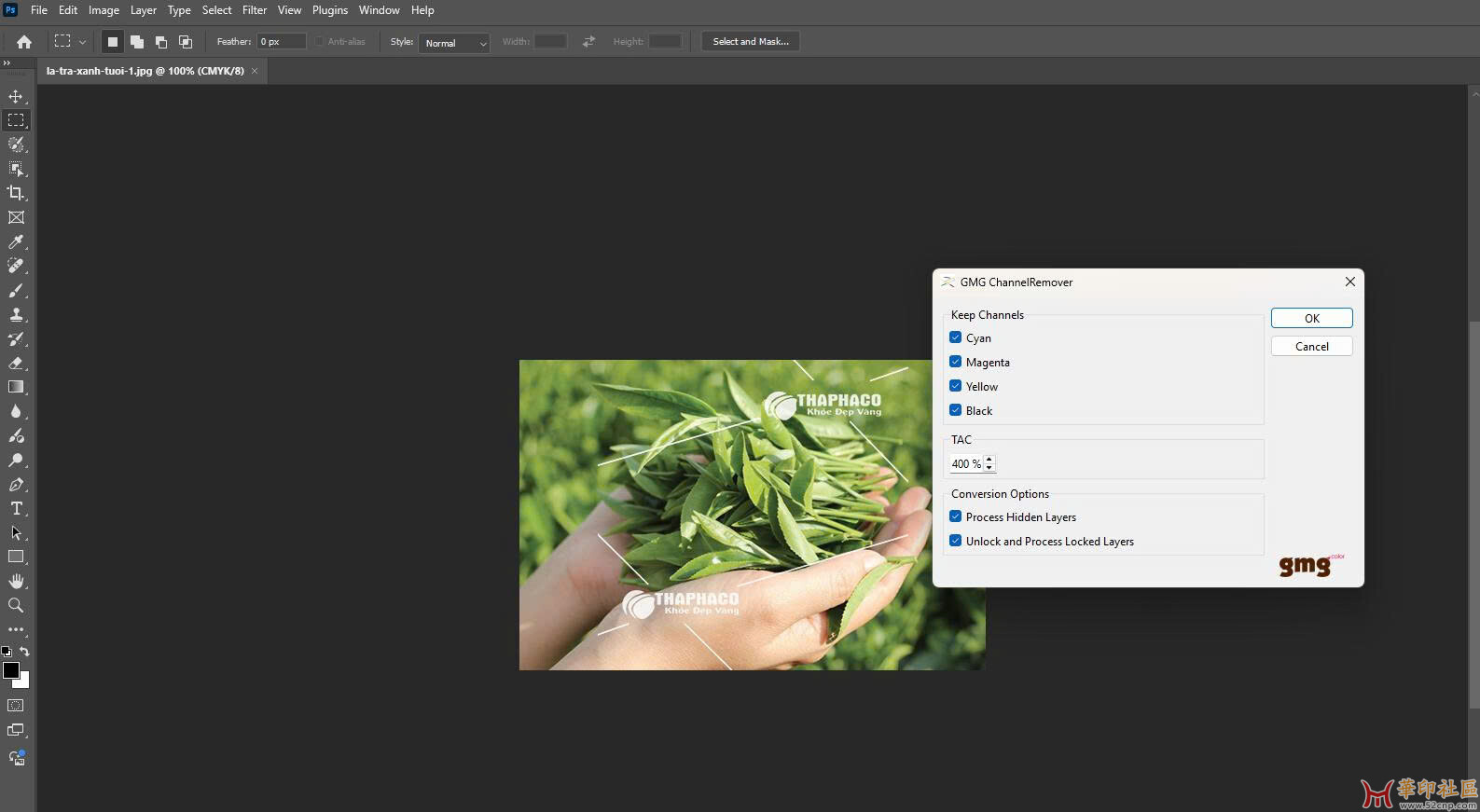
Task: Select the Hand tool
Action: (16, 581)
